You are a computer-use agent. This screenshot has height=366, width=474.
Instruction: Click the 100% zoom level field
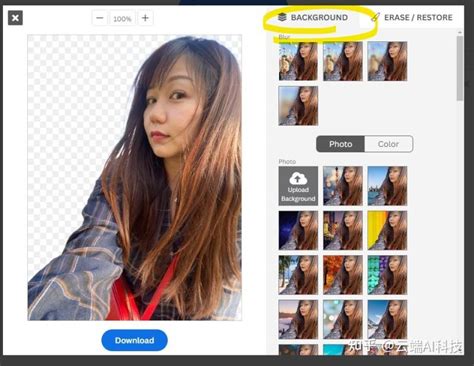122,19
